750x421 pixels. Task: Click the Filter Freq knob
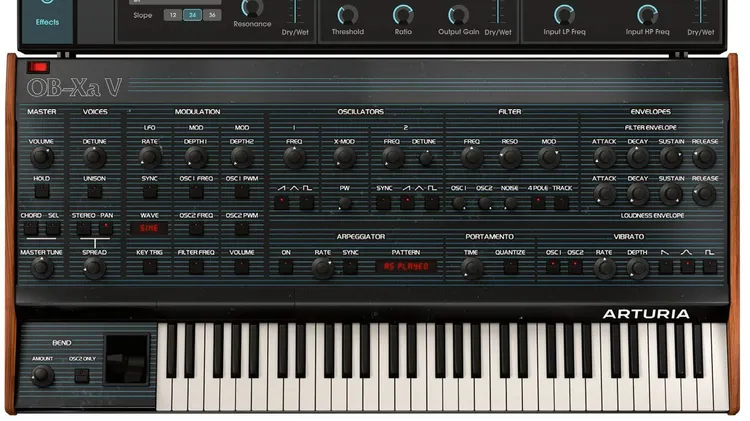[472, 157]
